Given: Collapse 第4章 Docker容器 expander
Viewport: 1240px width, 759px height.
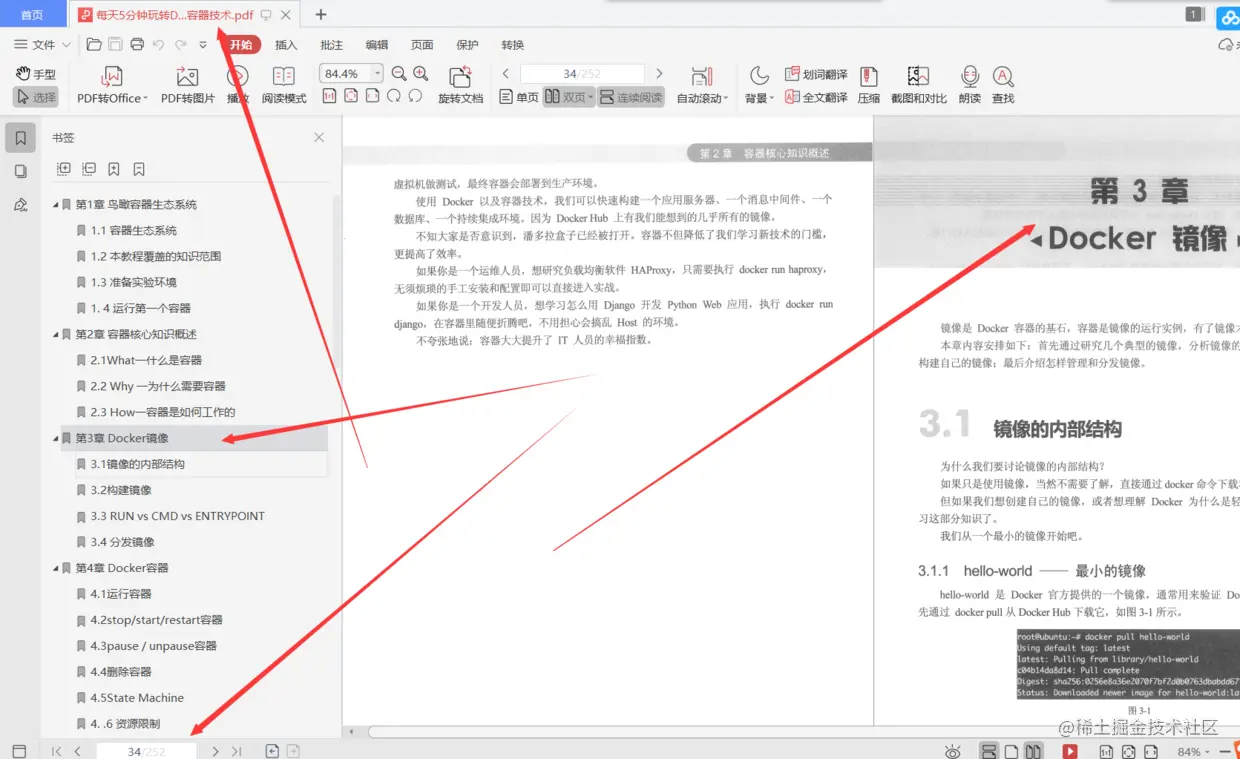Looking at the screenshot, I should click(56, 568).
